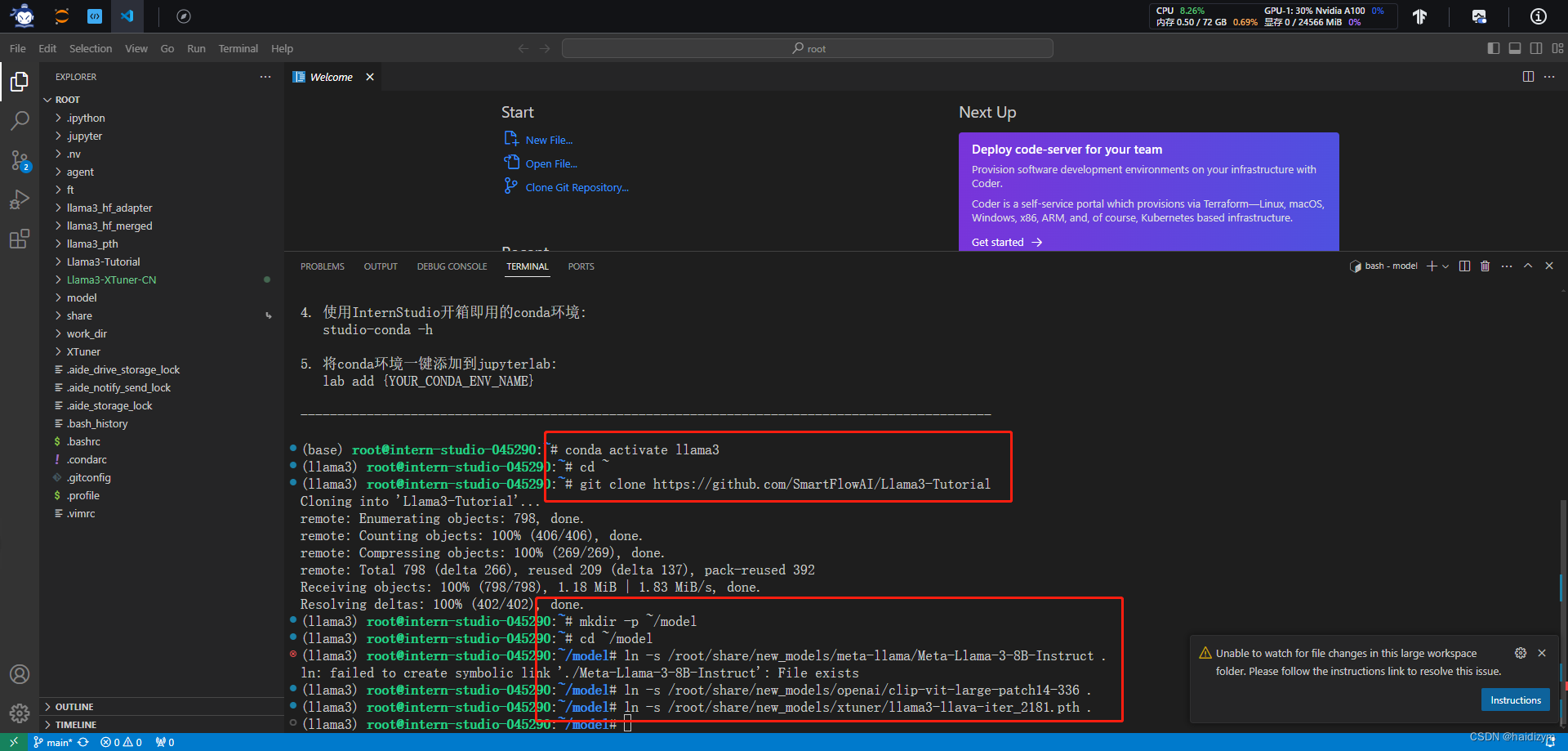
Task: Go back with the left arrow
Action: click(523, 48)
